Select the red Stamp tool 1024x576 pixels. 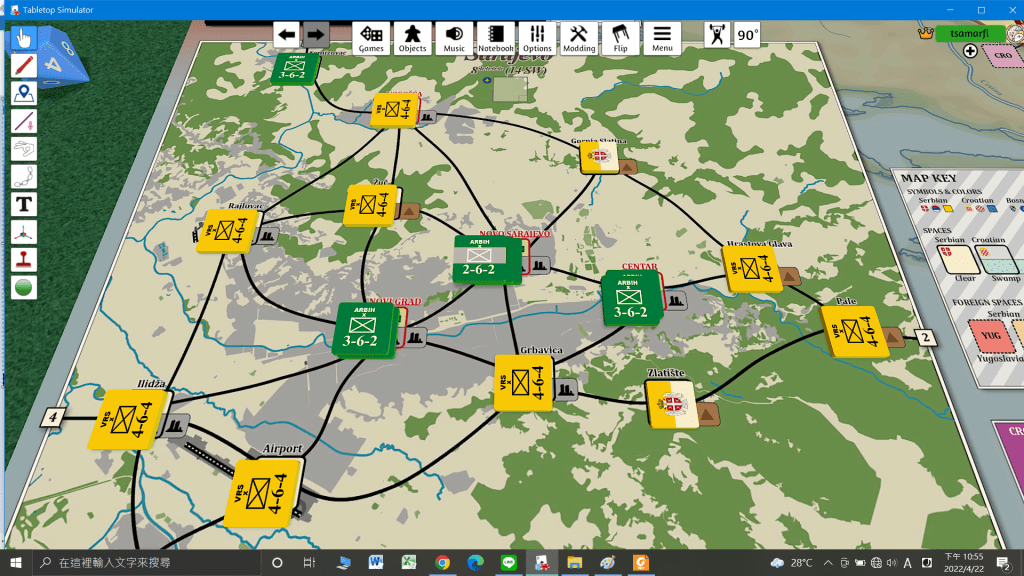[24, 259]
